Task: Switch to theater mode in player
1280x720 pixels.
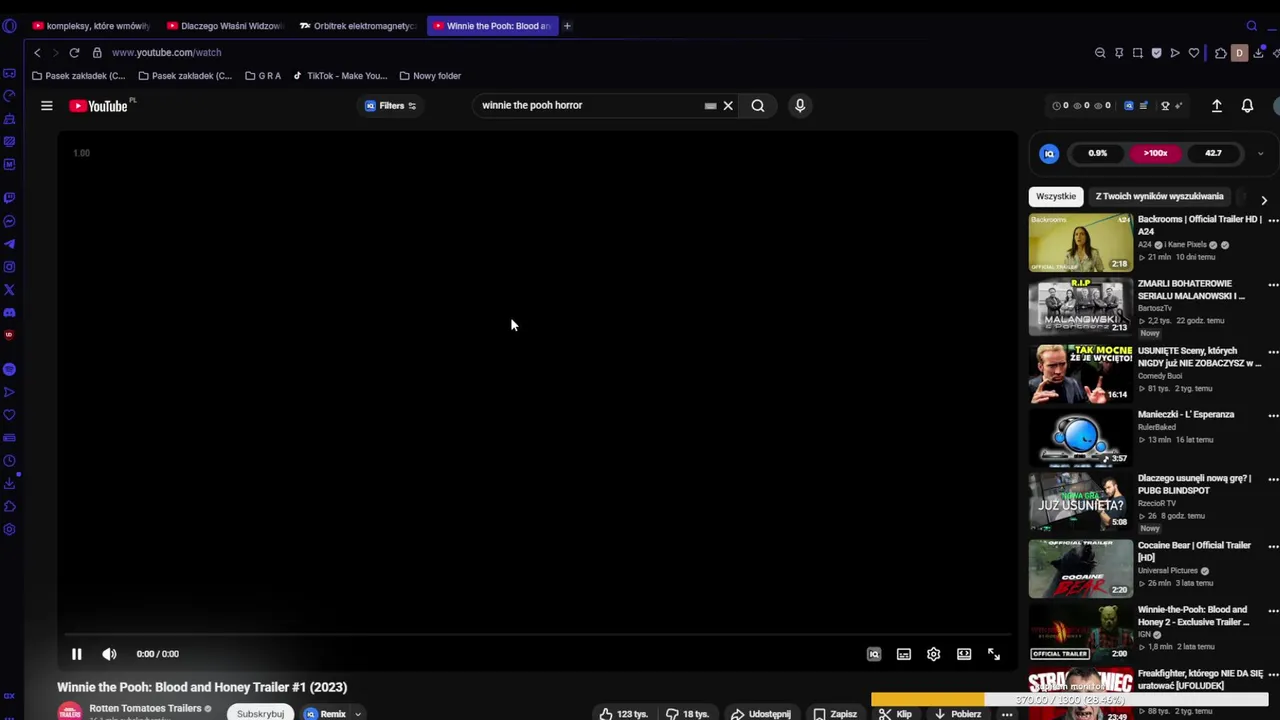Action: (964, 654)
